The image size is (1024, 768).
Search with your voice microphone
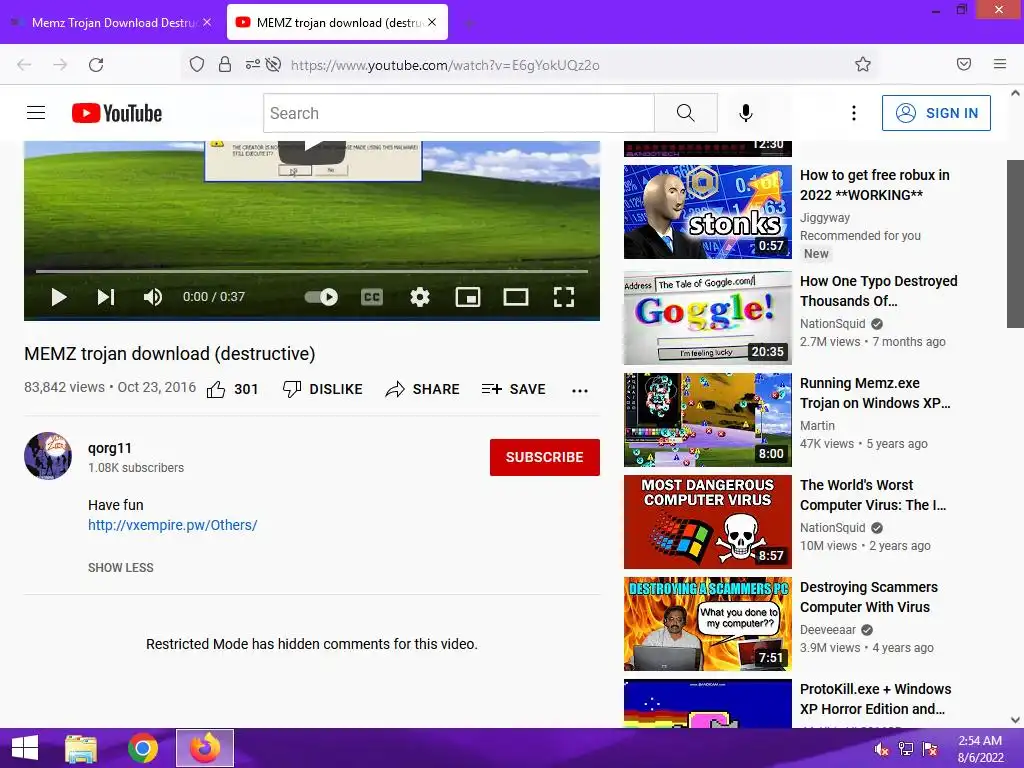point(746,113)
